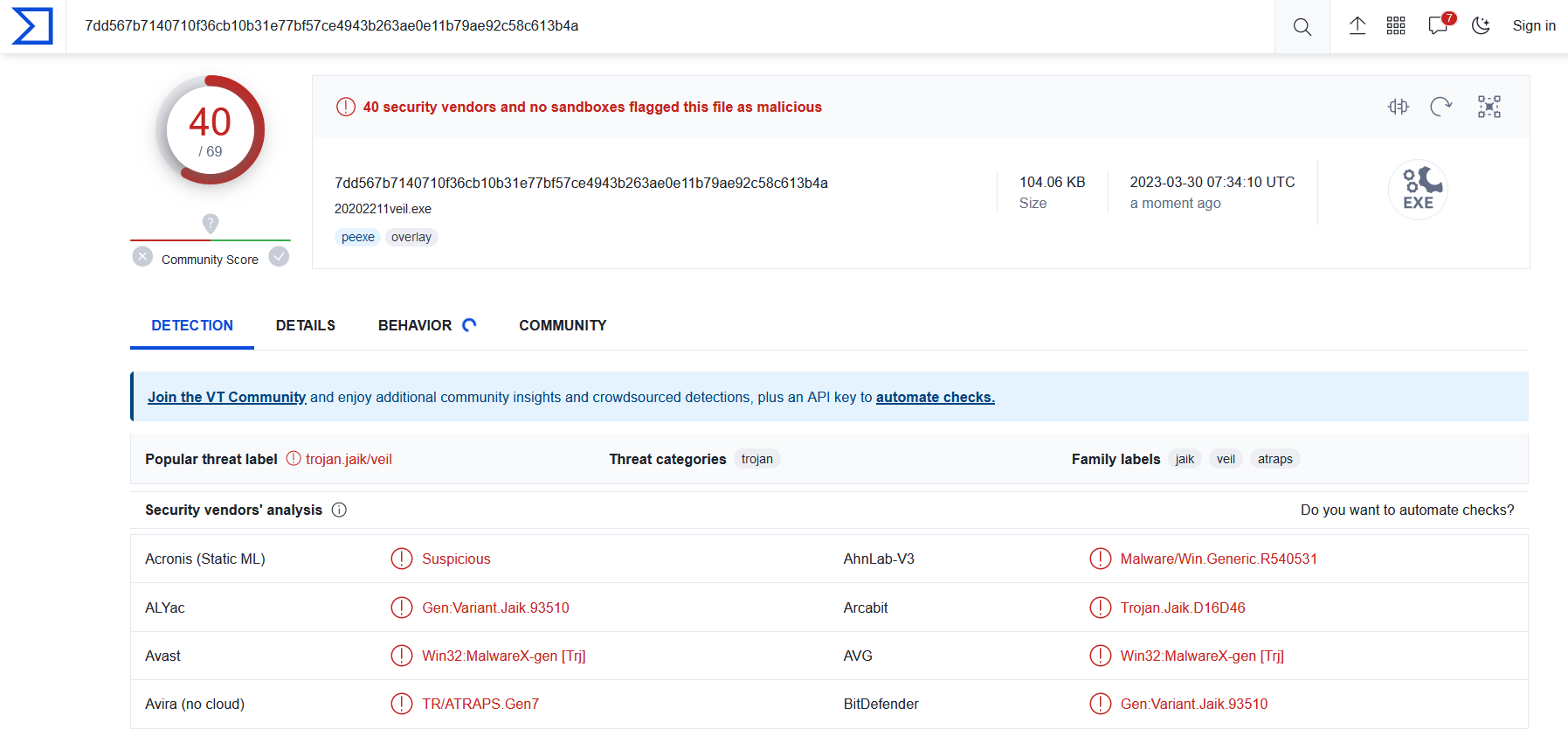Switch to the Details tab

305,325
